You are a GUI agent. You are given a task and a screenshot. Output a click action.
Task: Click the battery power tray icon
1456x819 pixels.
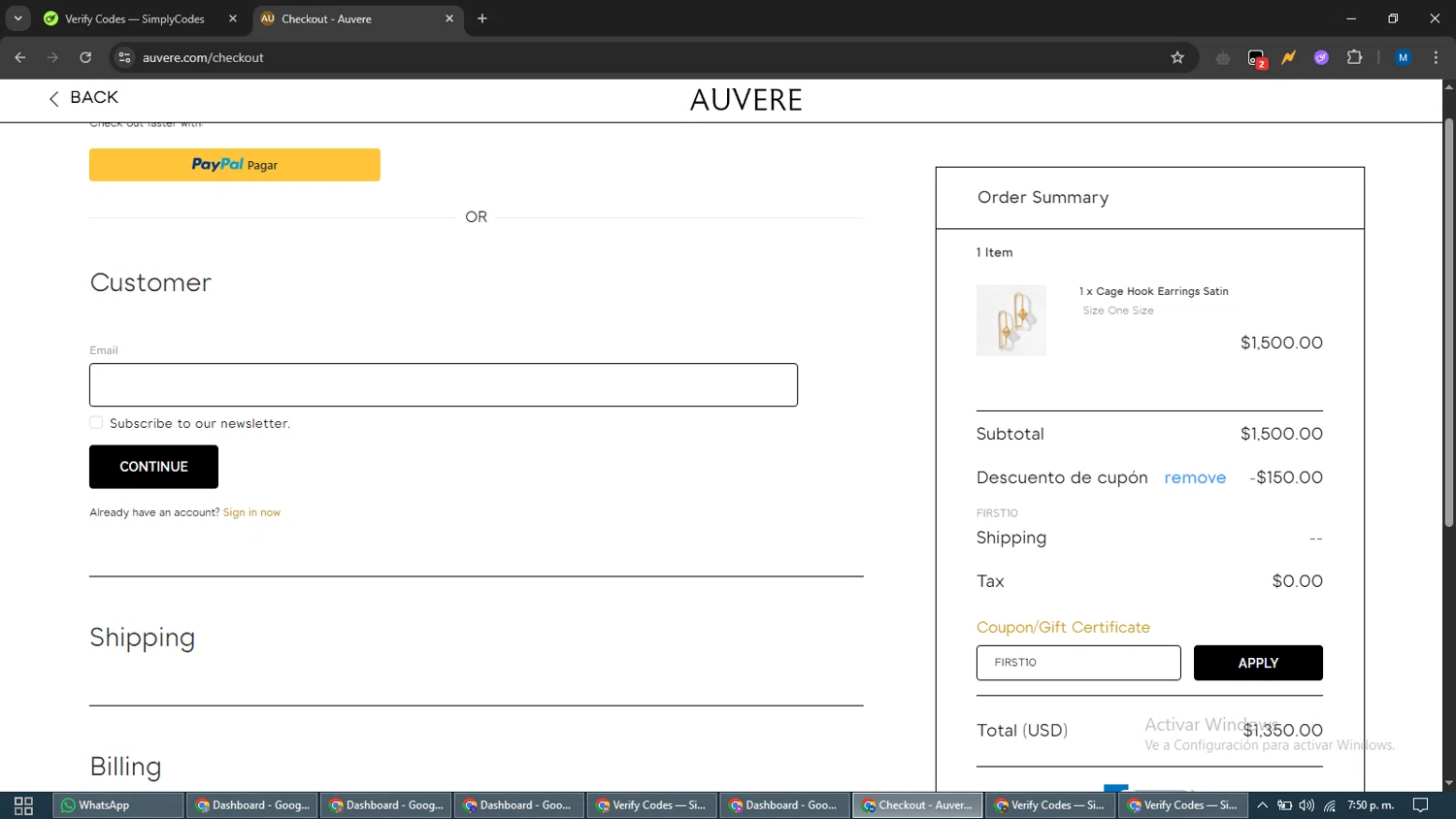click(1284, 805)
